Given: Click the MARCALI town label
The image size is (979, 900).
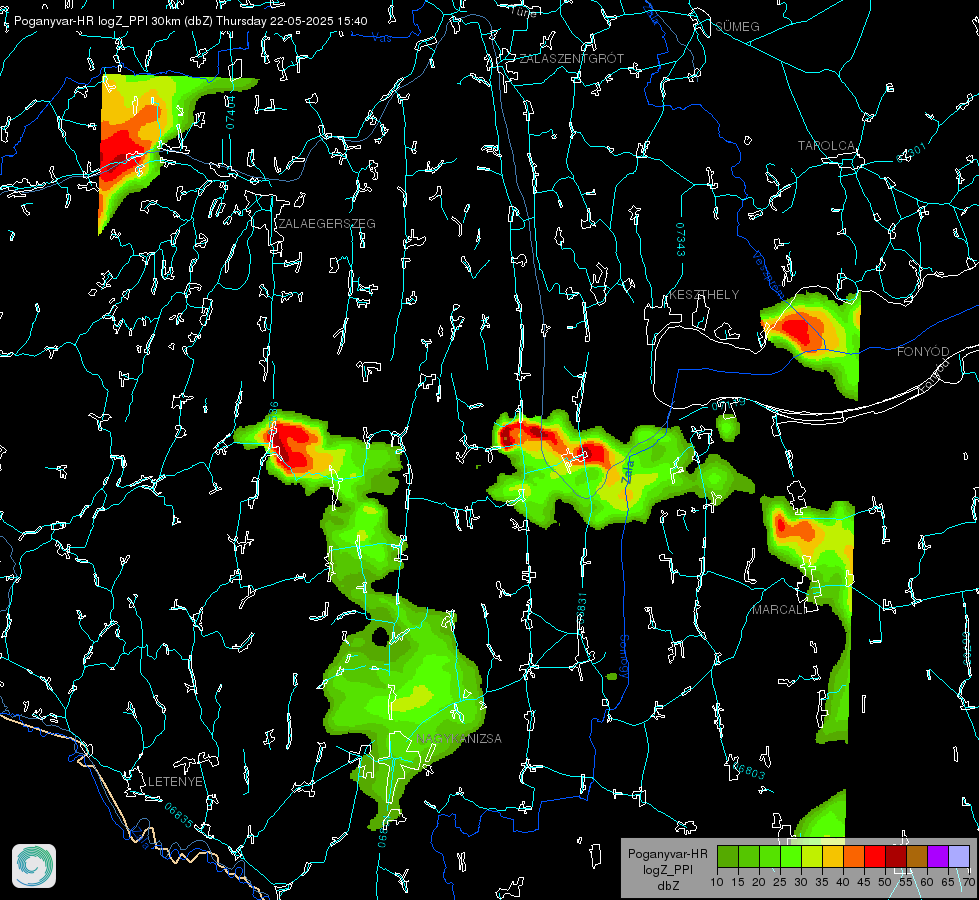Looking at the screenshot, I should click(x=779, y=610).
